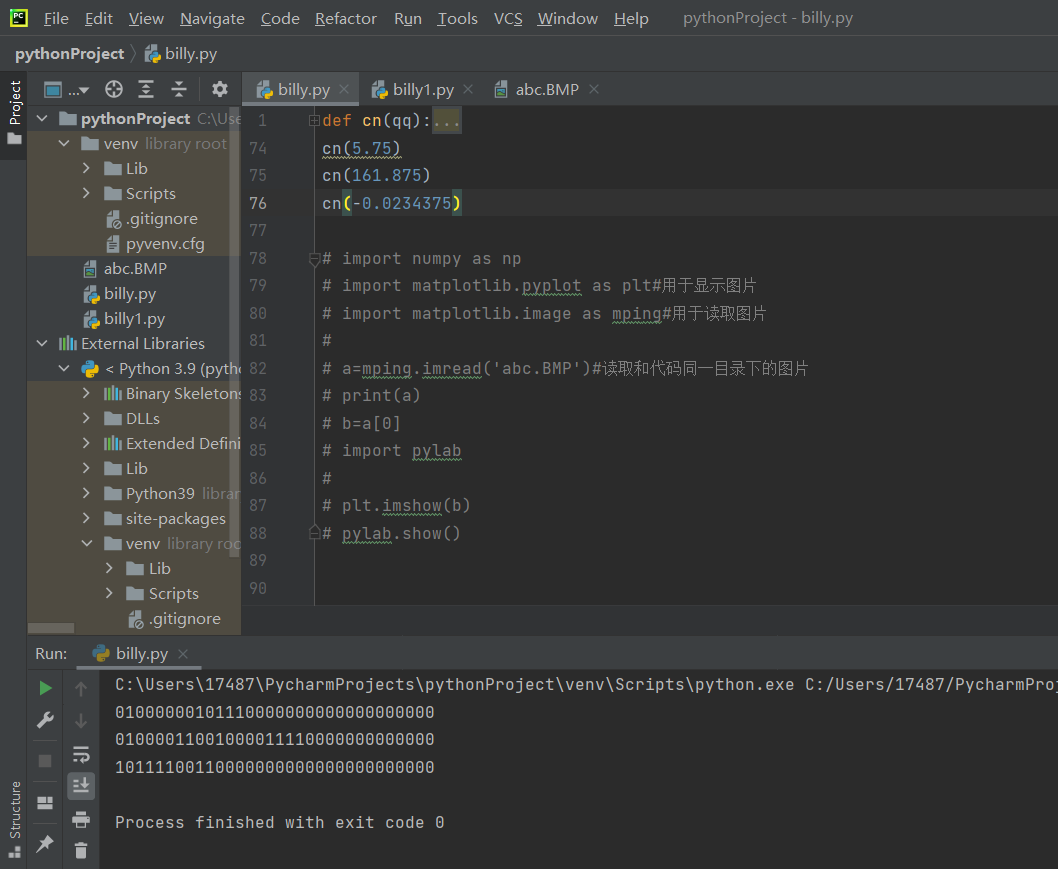Click the Rerun green play button
Image resolution: width=1058 pixels, height=869 pixels.
point(45,688)
